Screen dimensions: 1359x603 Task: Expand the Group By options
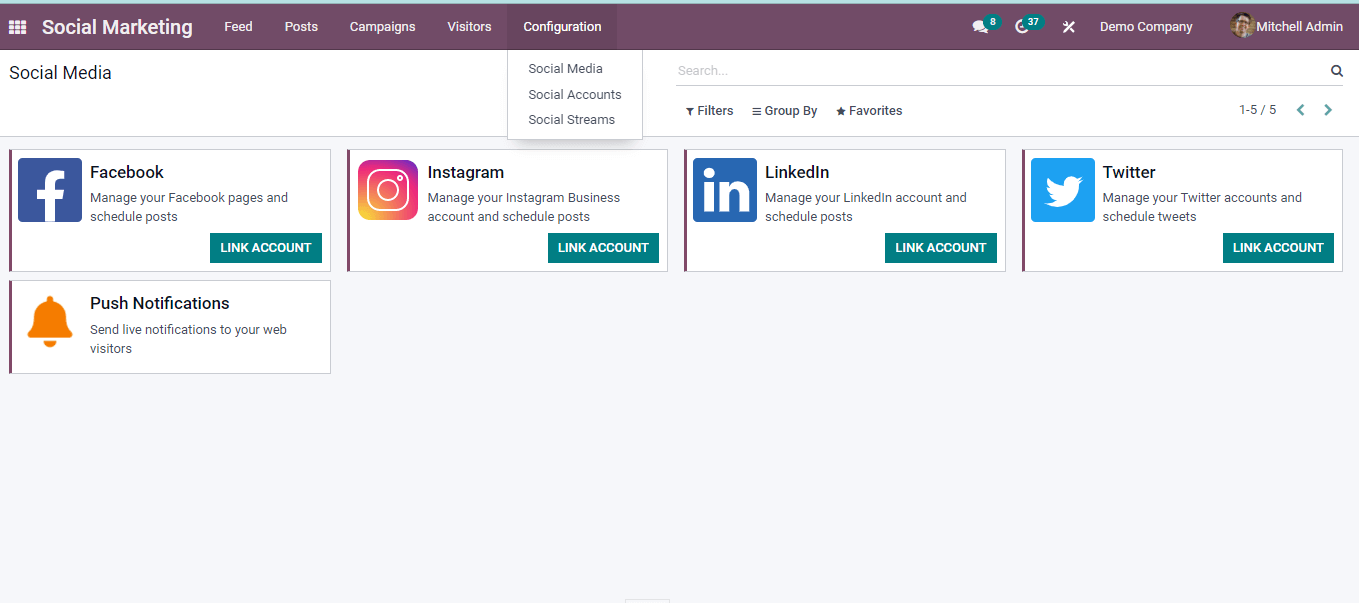coord(784,110)
